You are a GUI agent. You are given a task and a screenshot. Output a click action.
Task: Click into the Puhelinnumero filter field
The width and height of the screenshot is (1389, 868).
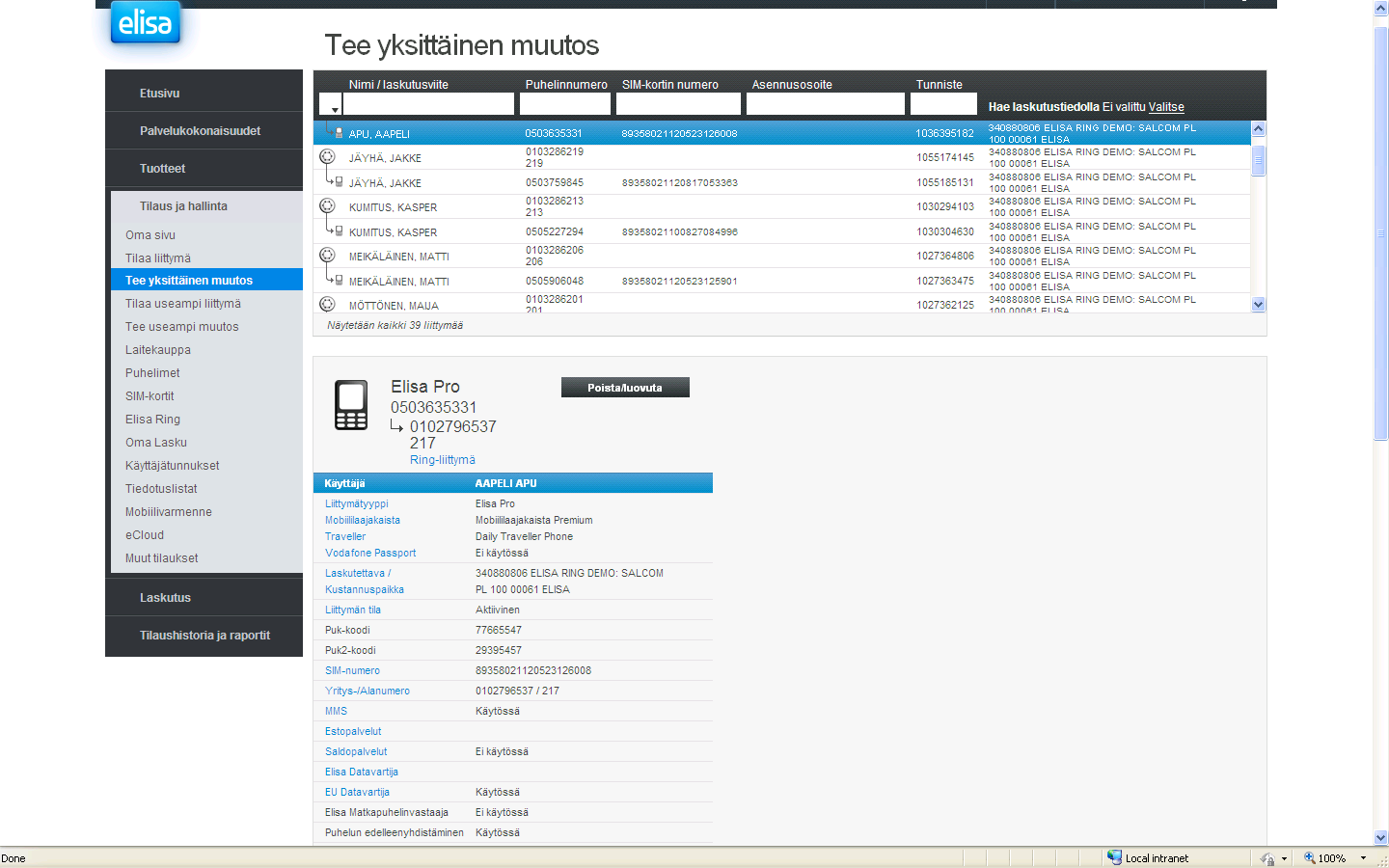coord(565,104)
